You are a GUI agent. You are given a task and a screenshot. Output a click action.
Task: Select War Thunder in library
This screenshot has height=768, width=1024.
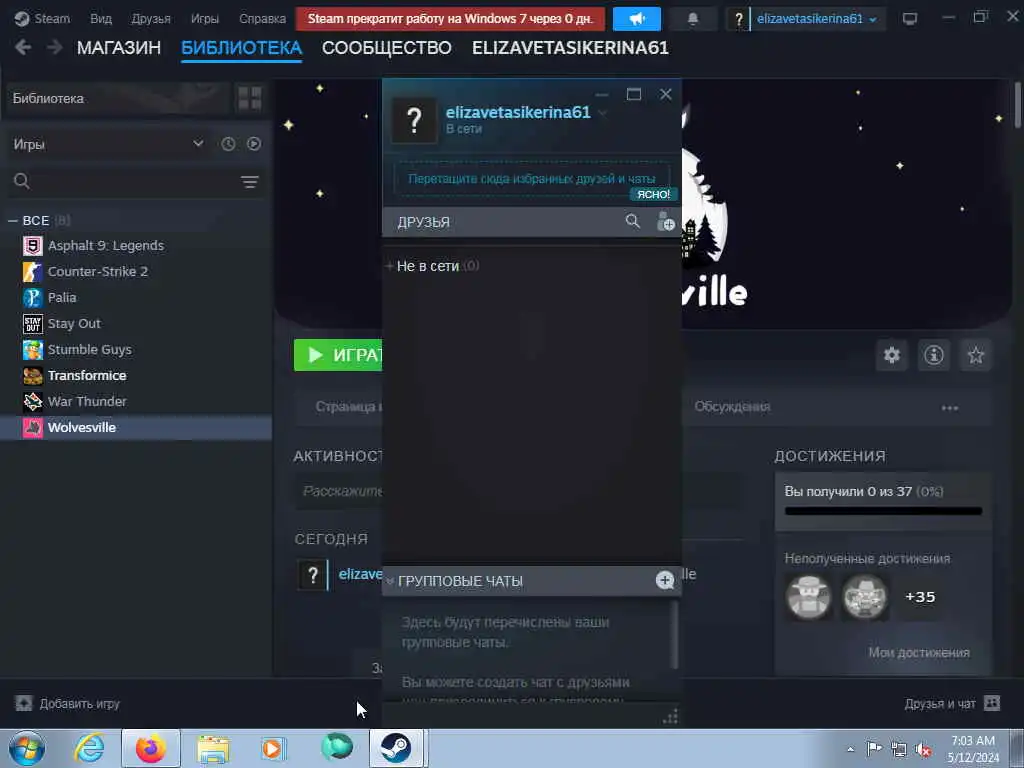click(x=87, y=402)
